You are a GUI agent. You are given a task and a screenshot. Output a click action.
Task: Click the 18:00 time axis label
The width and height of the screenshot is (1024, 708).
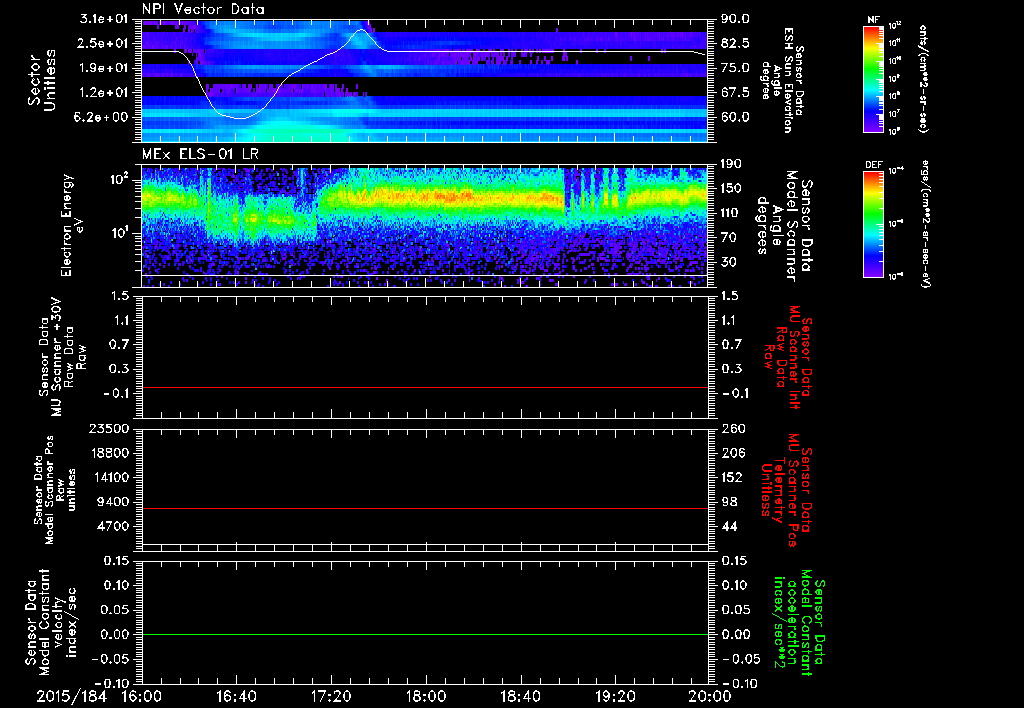click(x=426, y=696)
